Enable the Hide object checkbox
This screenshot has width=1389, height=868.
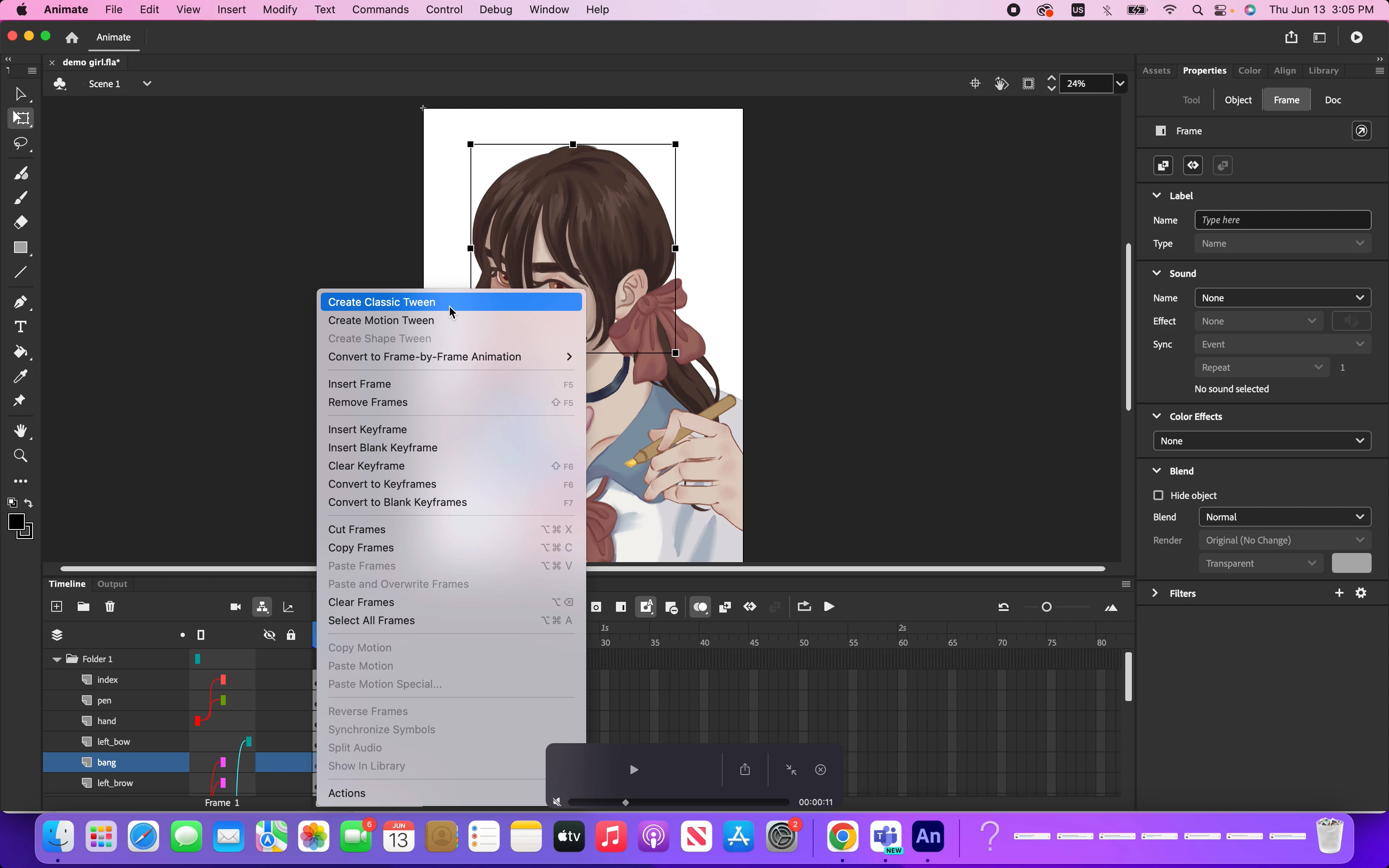click(1158, 495)
